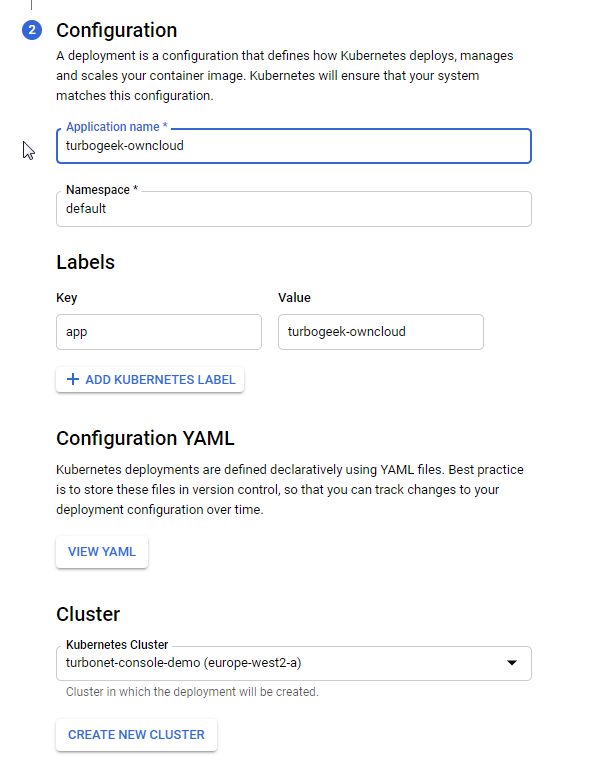Select the label Value field with turbogeek-owncloud

[x=381, y=332]
